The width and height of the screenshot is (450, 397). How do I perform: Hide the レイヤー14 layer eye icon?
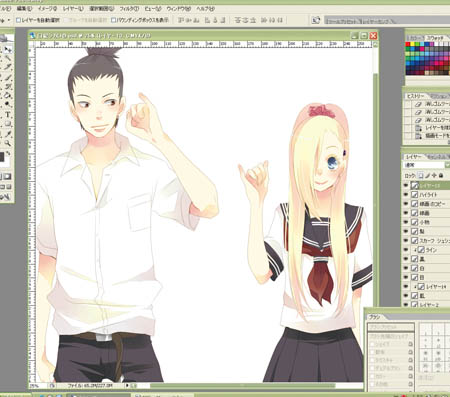pos(406,286)
